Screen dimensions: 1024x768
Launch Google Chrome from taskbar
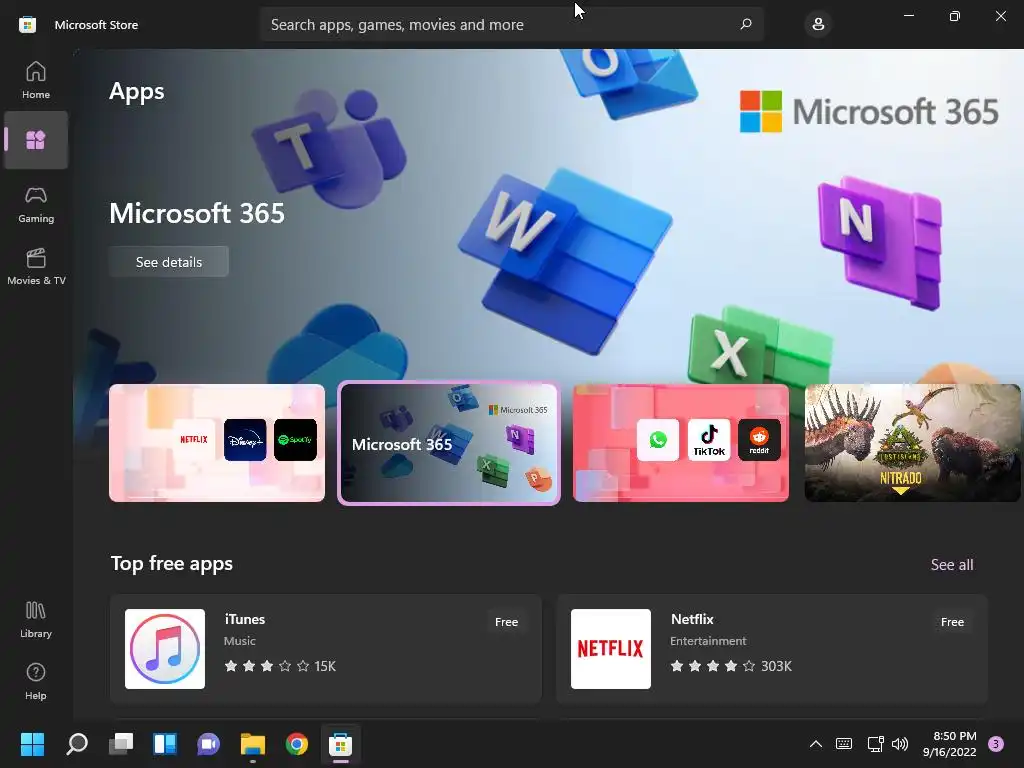click(x=296, y=743)
